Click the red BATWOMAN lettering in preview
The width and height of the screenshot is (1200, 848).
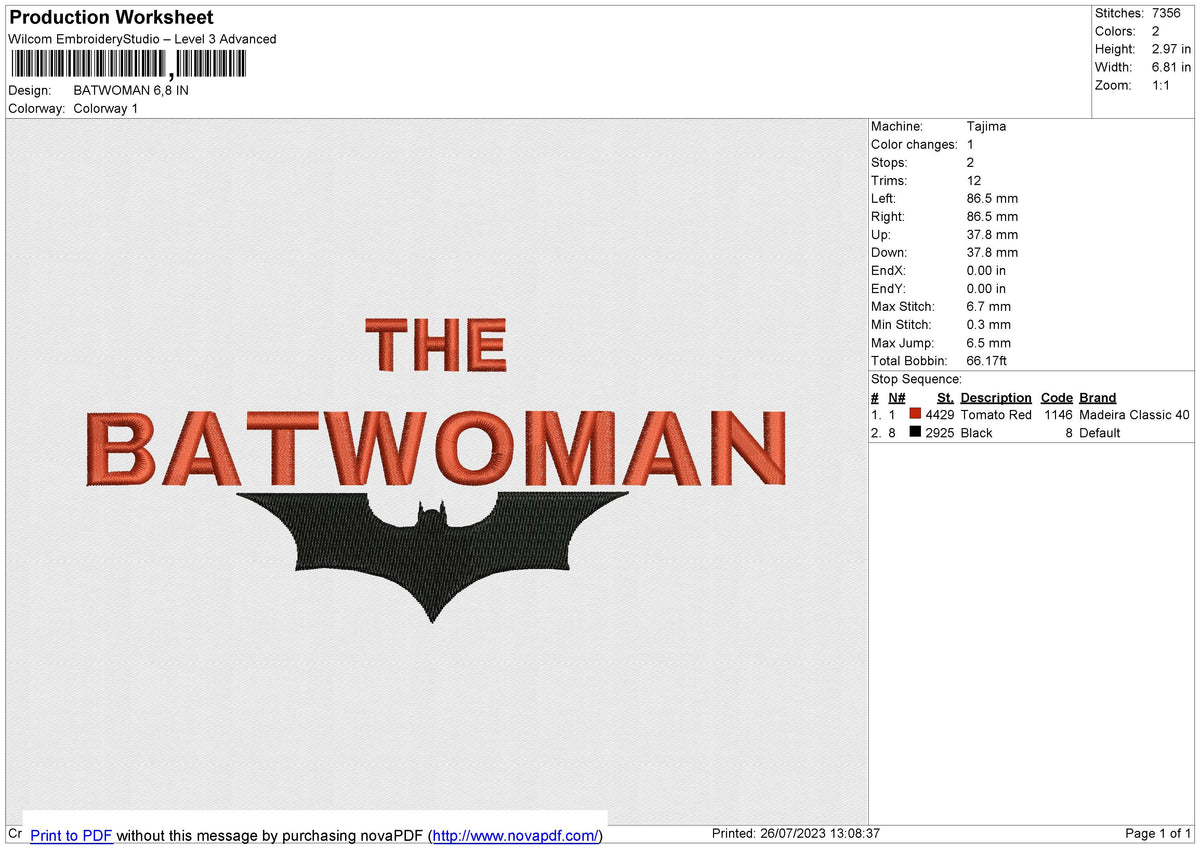pos(437,447)
